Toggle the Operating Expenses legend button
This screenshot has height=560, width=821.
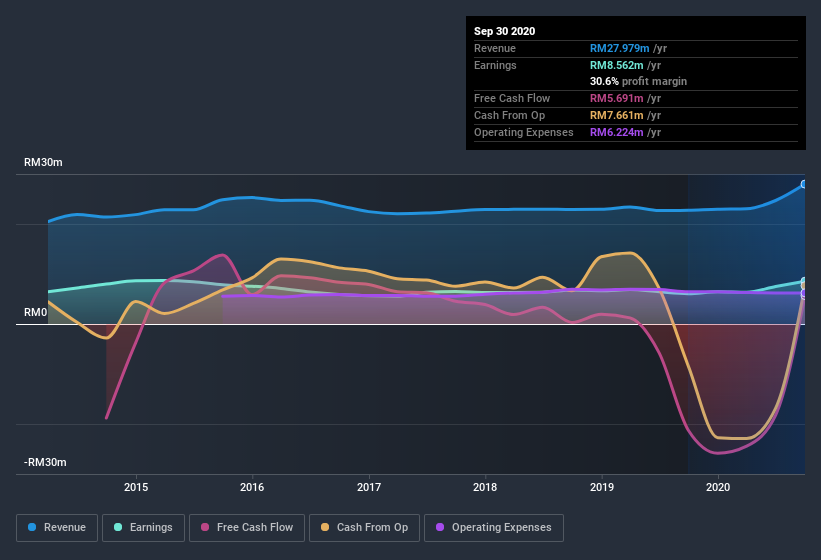point(494,528)
